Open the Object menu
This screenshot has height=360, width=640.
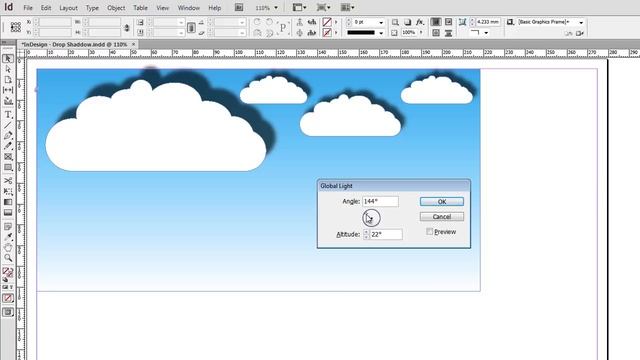(116, 8)
